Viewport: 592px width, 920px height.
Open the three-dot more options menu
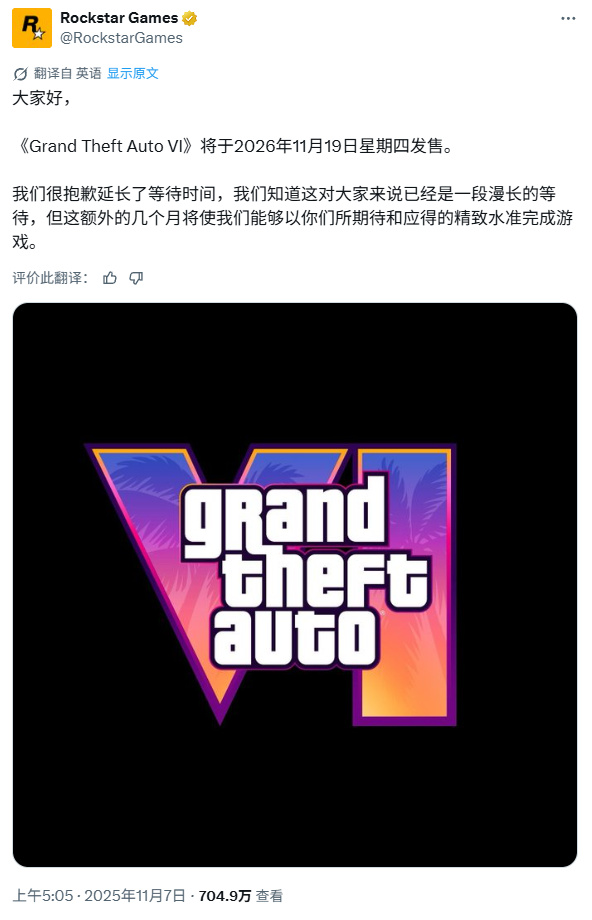(567, 19)
